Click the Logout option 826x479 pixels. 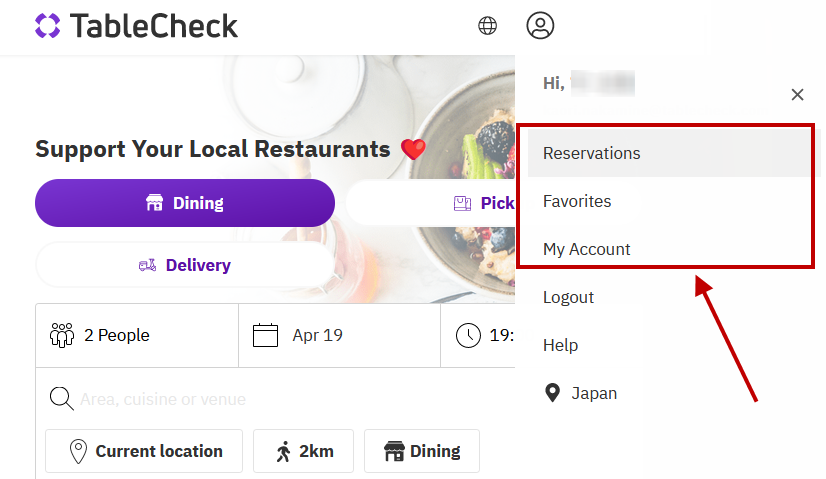tap(568, 297)
